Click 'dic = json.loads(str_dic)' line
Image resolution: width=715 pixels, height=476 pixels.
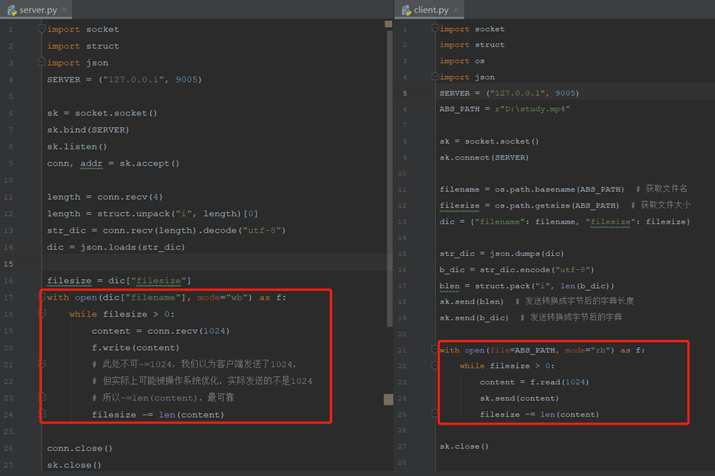(116, 247)
